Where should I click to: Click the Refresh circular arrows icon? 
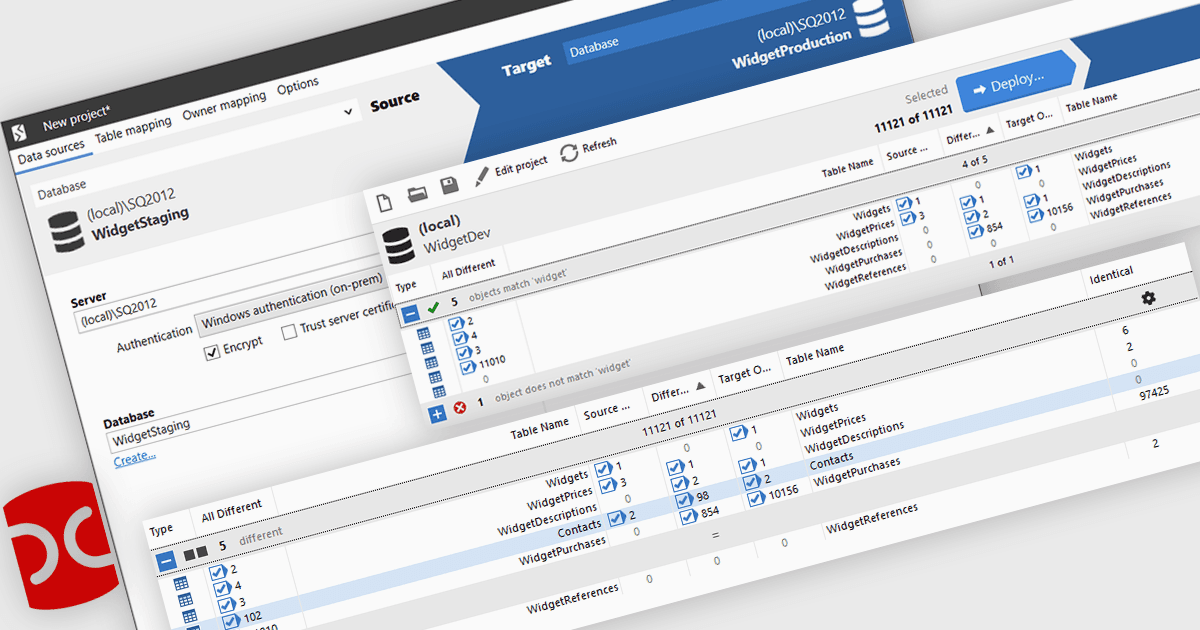pos(569,152)
